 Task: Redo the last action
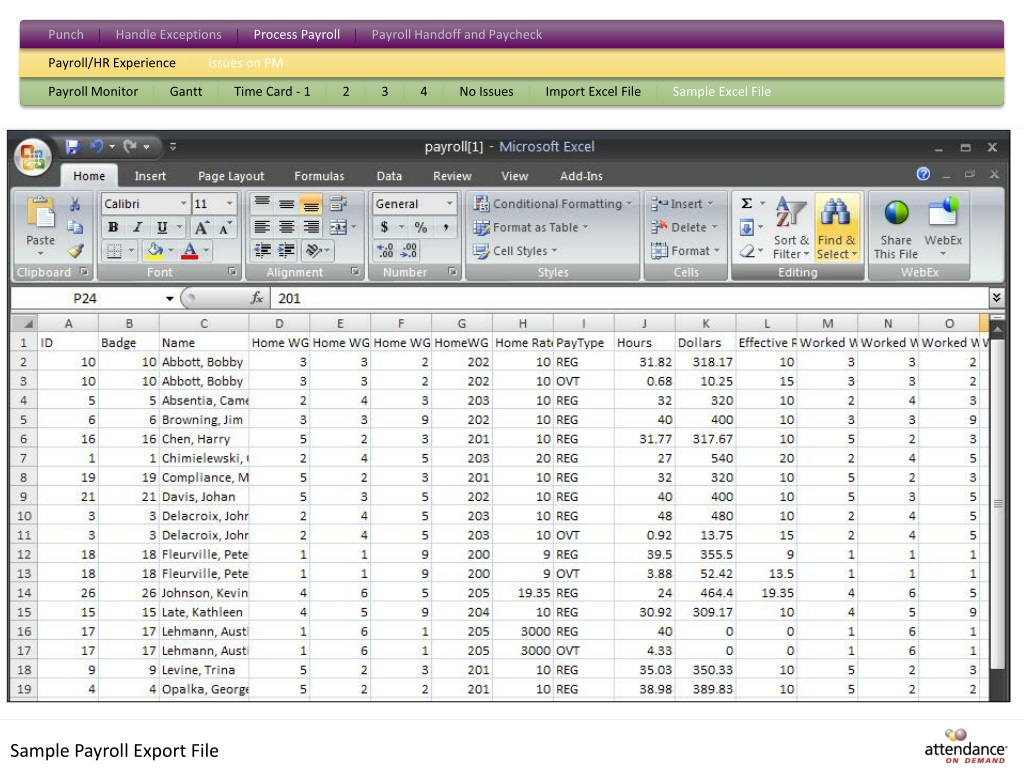(x=131, y=147)
